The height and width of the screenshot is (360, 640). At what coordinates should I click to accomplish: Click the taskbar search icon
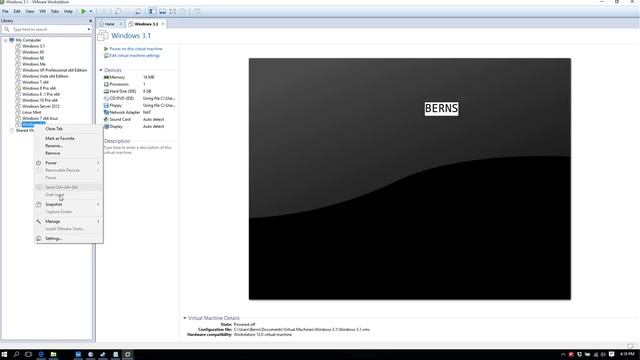click(16, 354)
